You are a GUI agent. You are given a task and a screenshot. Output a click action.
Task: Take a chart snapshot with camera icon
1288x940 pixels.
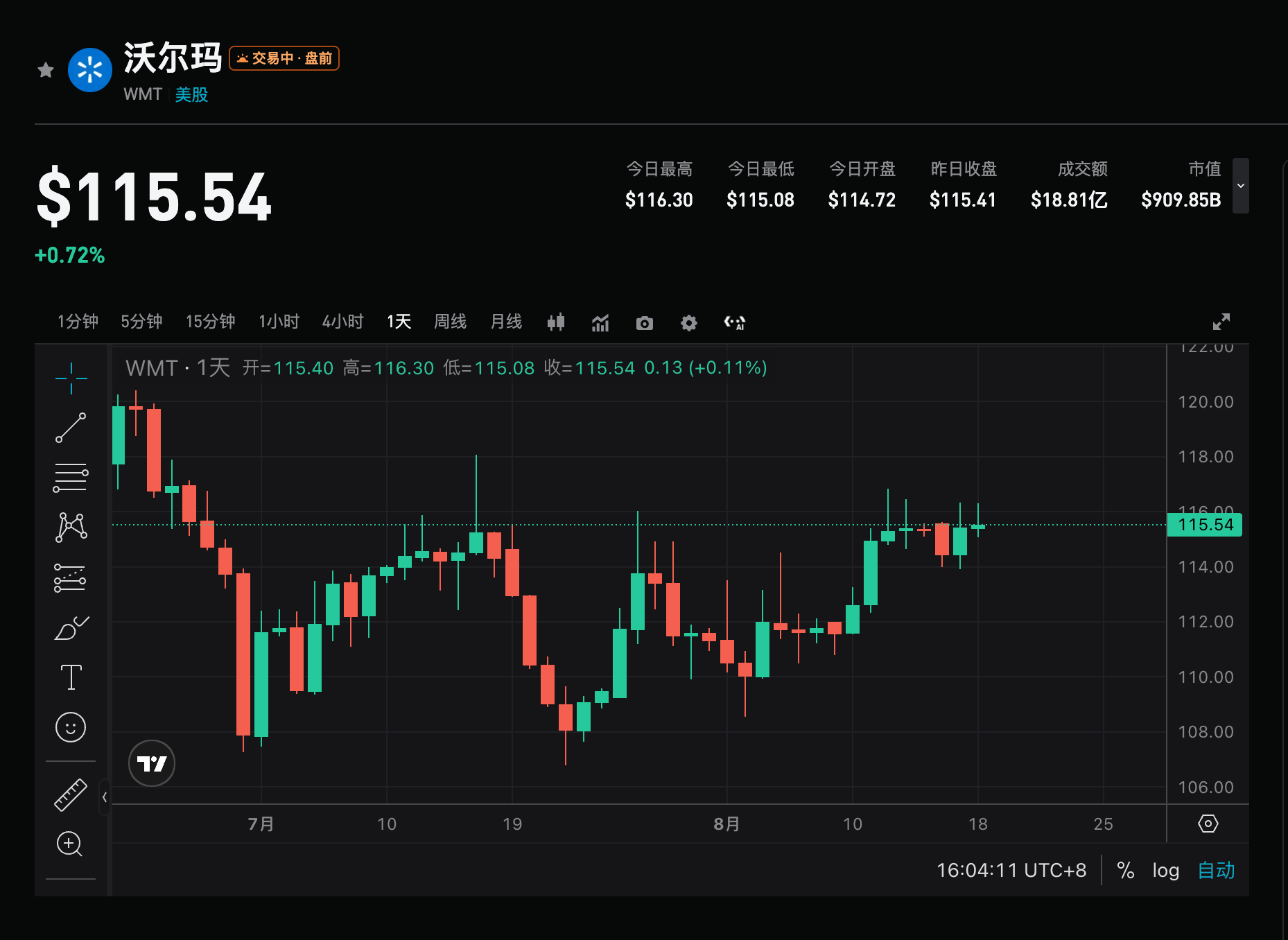645,323
